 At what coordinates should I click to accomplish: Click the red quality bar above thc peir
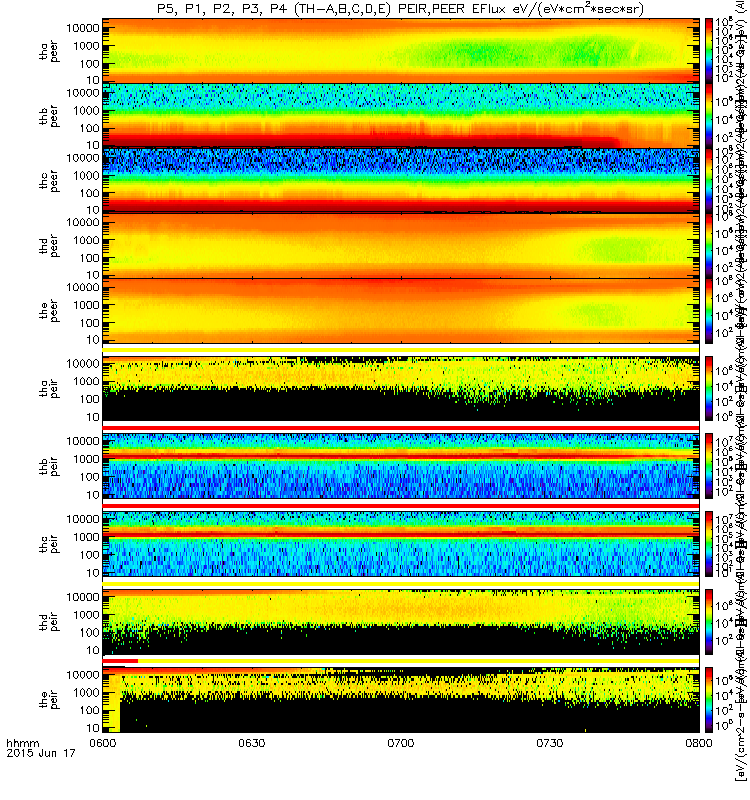tap(401, 506)
